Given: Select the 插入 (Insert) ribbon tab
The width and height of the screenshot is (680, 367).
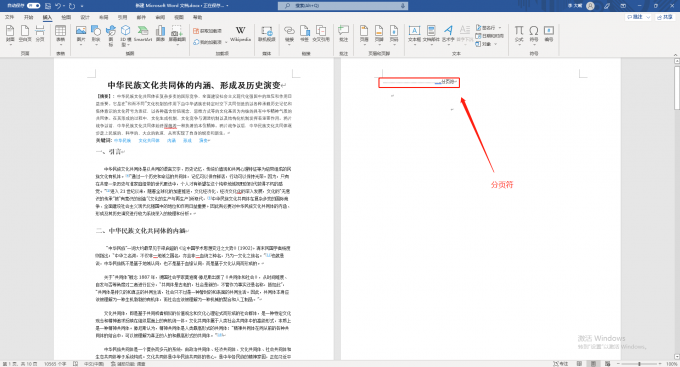Looking at the screenshot, I should coord(47,17).
